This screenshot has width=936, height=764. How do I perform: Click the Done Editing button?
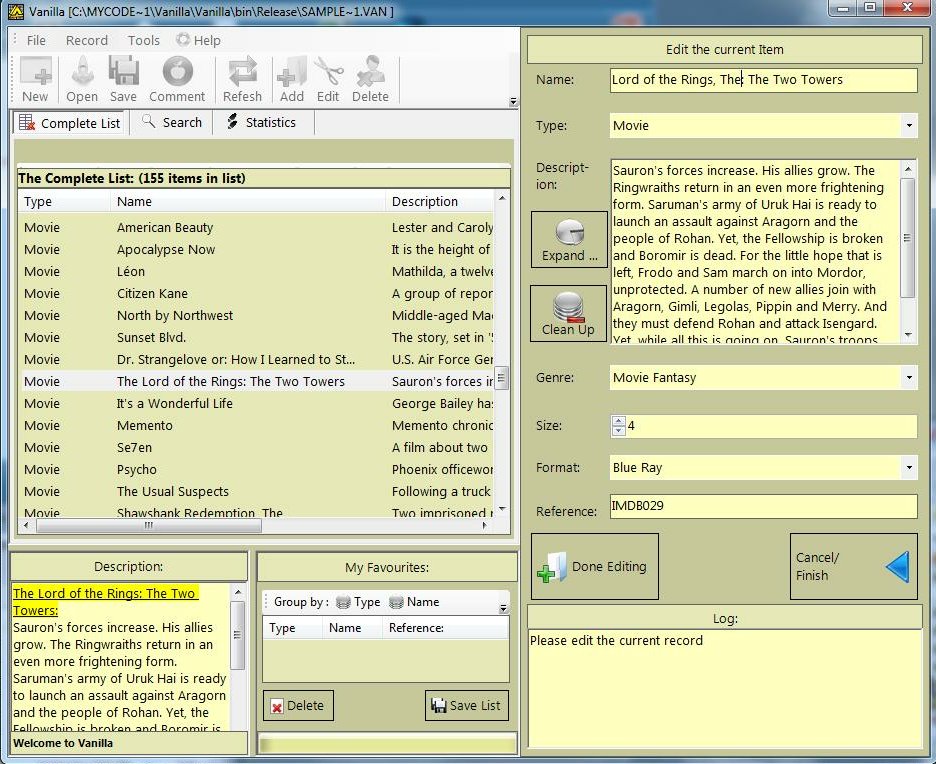click(x=595, y=567)
